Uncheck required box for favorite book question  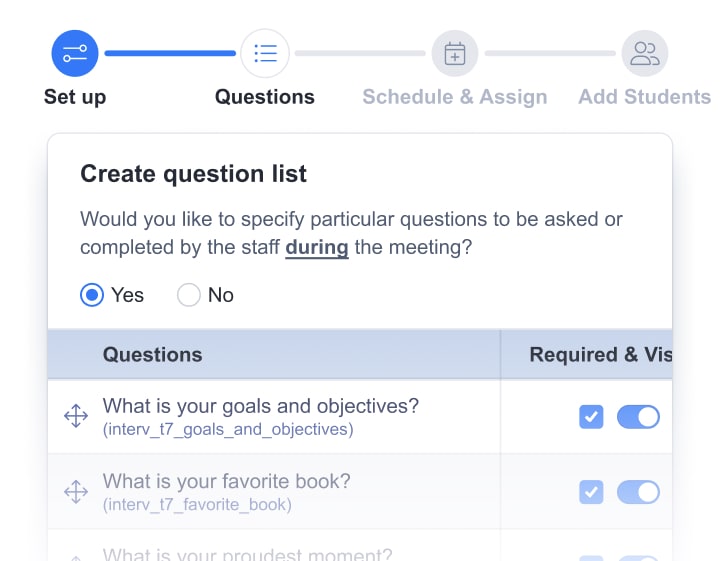click(x=591, y=492)
